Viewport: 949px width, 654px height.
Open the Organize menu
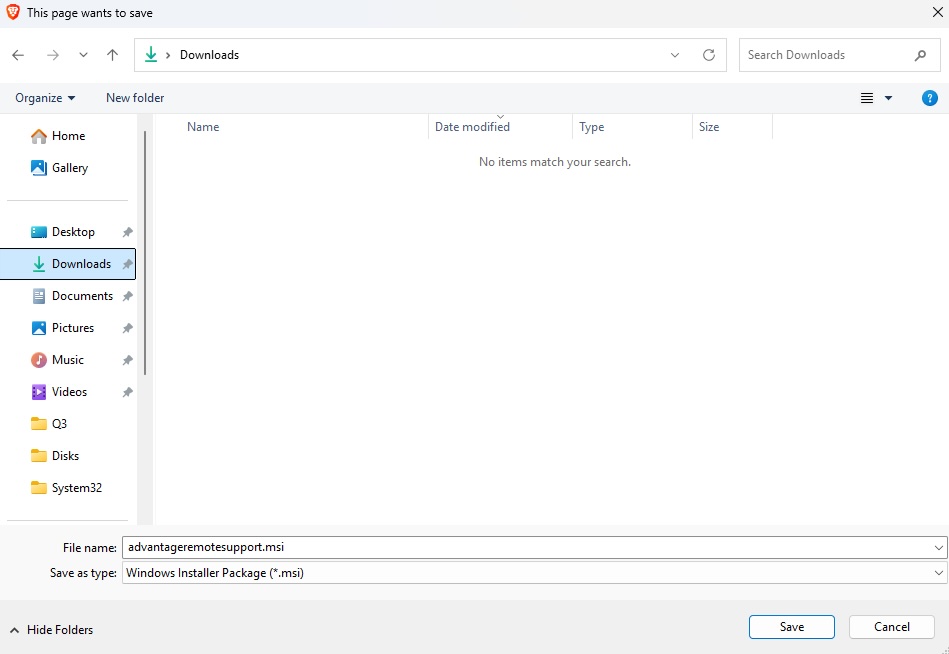[x=45, y=98]
